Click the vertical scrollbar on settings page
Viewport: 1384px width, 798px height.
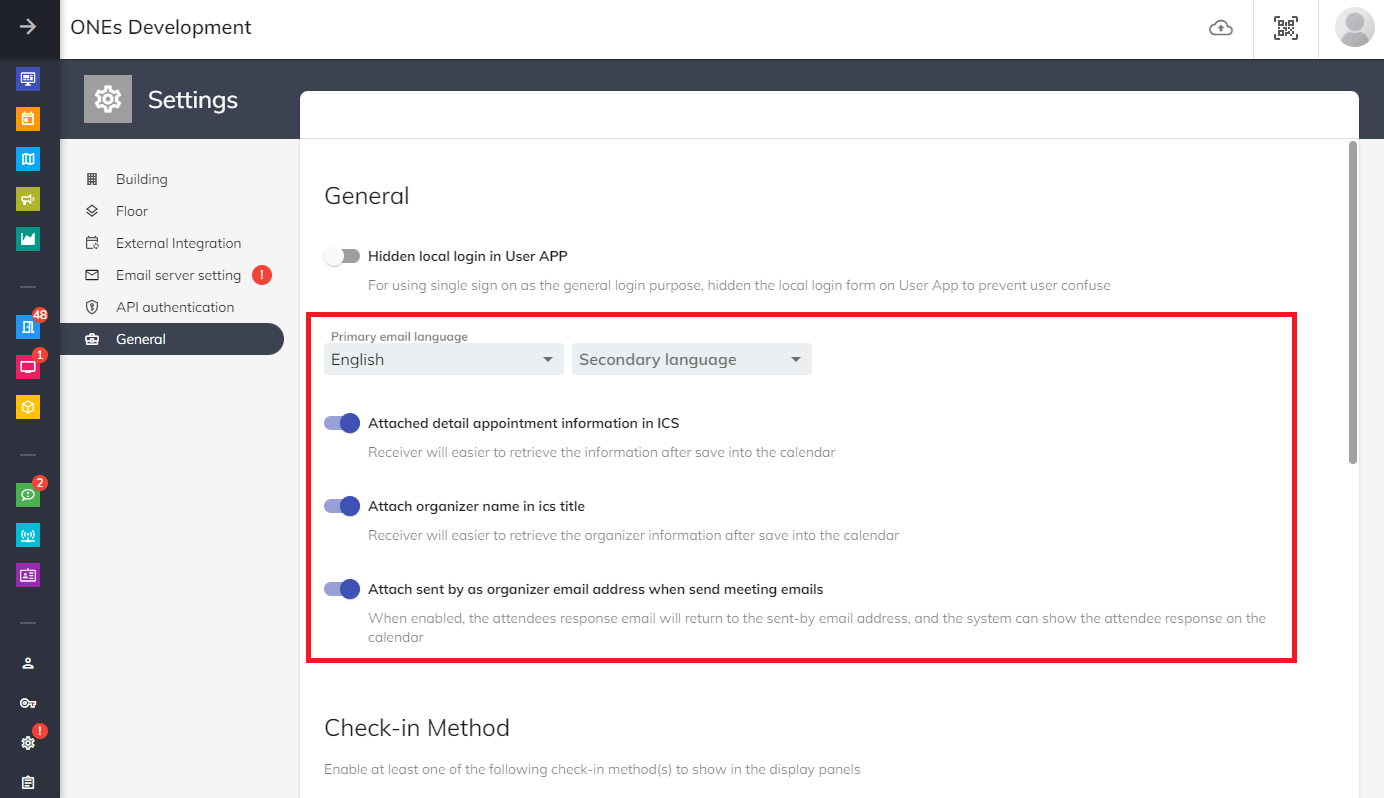click(x=1353, y=300)
